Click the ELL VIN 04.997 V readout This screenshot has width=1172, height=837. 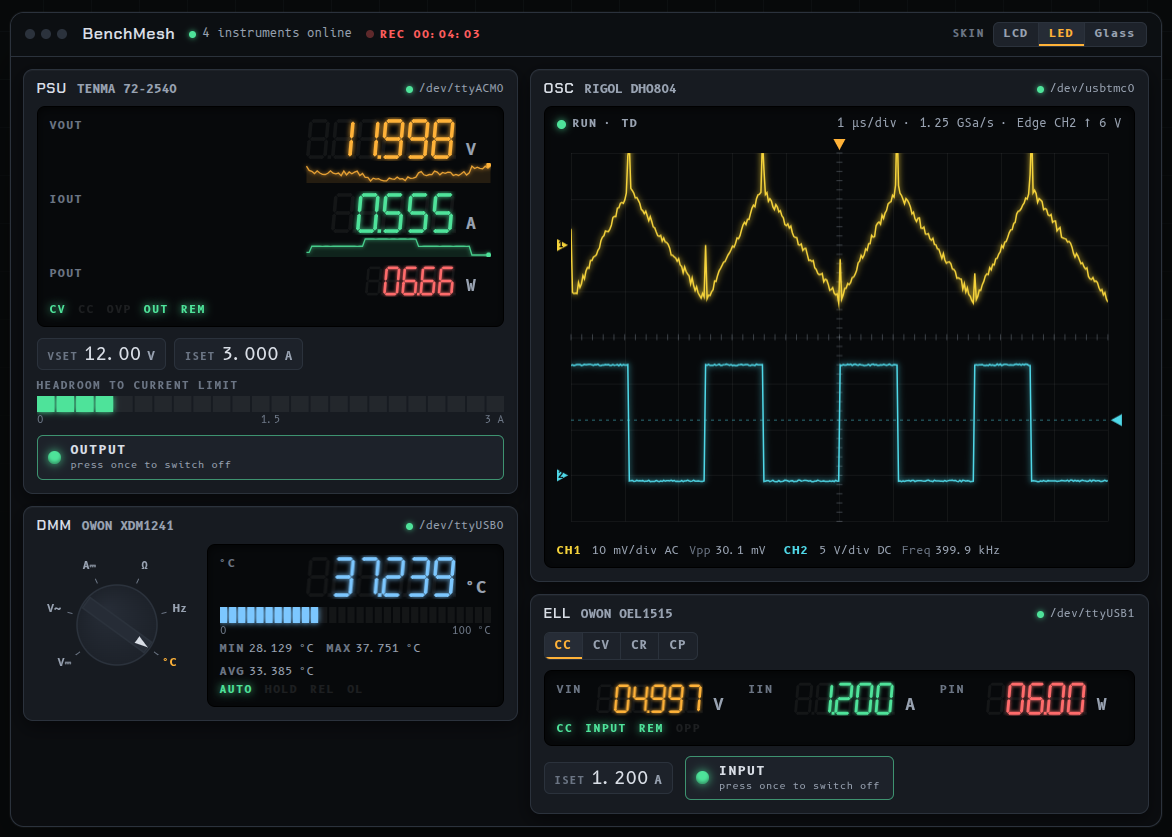[x=660, y=699]
